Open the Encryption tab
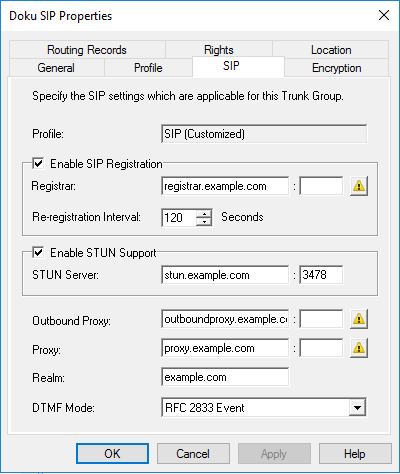Screen dimensions: 400x474 point(336,68)
